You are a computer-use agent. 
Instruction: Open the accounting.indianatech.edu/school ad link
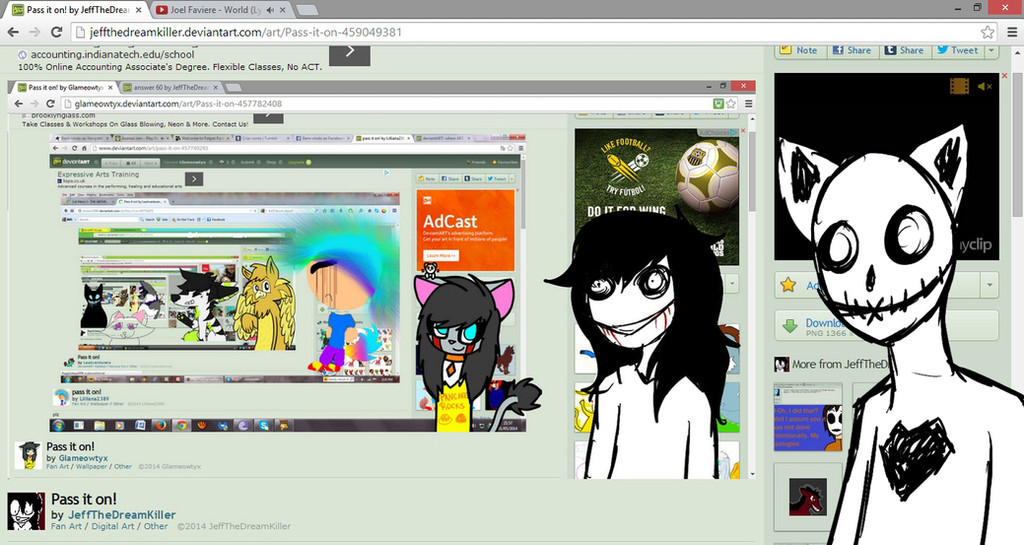point(112,55)
